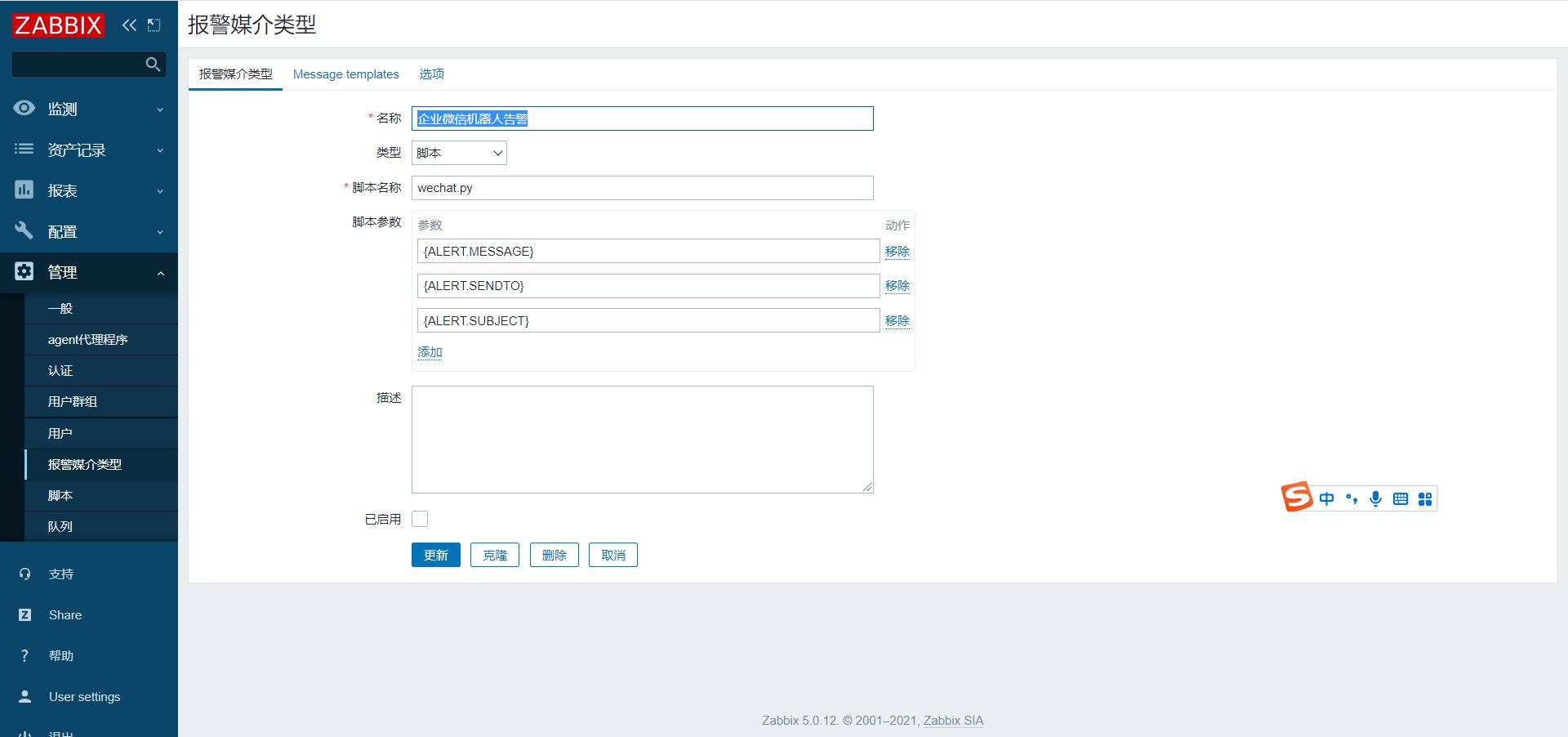Open 报警媒介类型 submenu item
The height and width of the screenshot is (737, 1568).
pyautogui.click(x=101, y=464)
